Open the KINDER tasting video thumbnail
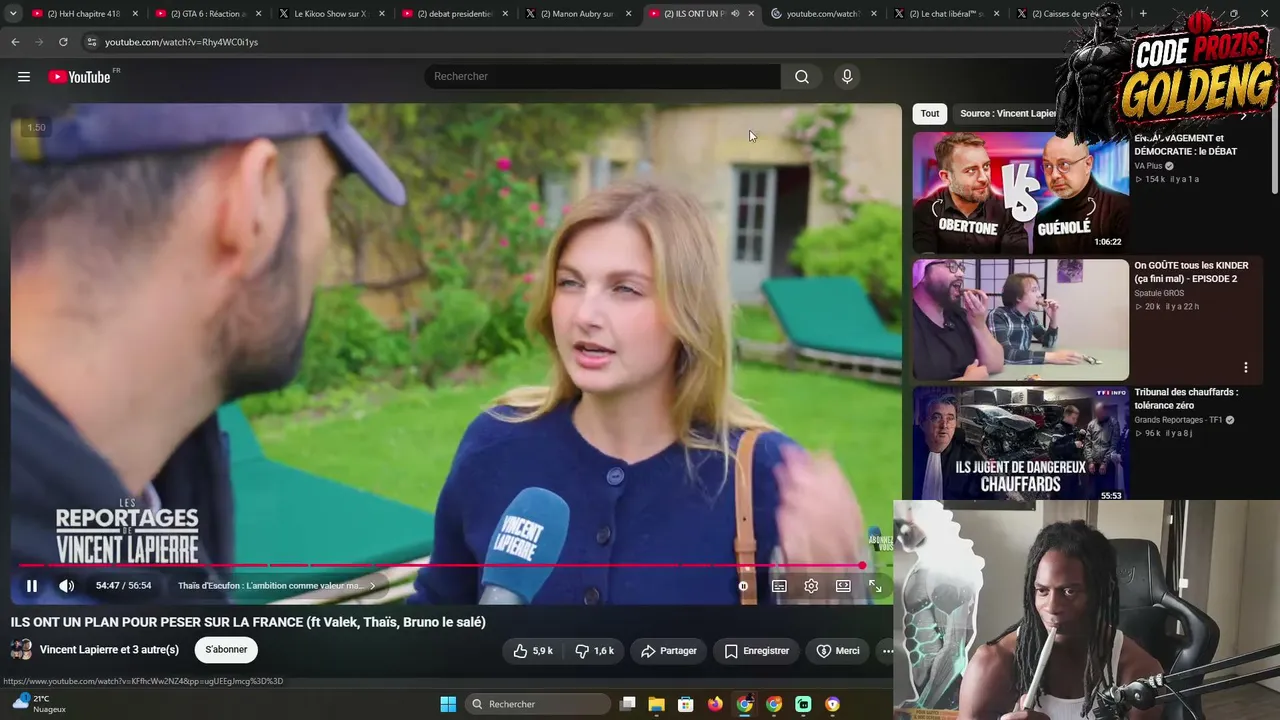Viewport: 1280px width, 720px height. [x=1020, y=320]
